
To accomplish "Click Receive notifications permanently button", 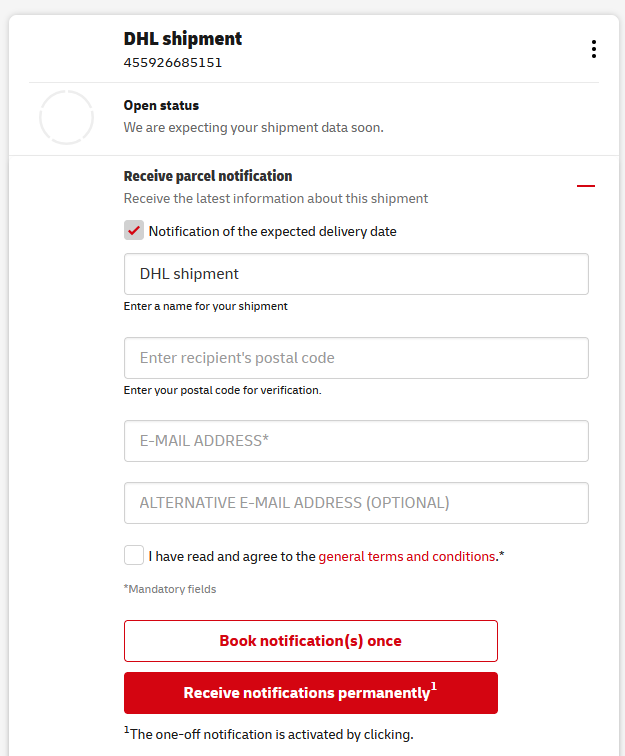I will (310, 693).
